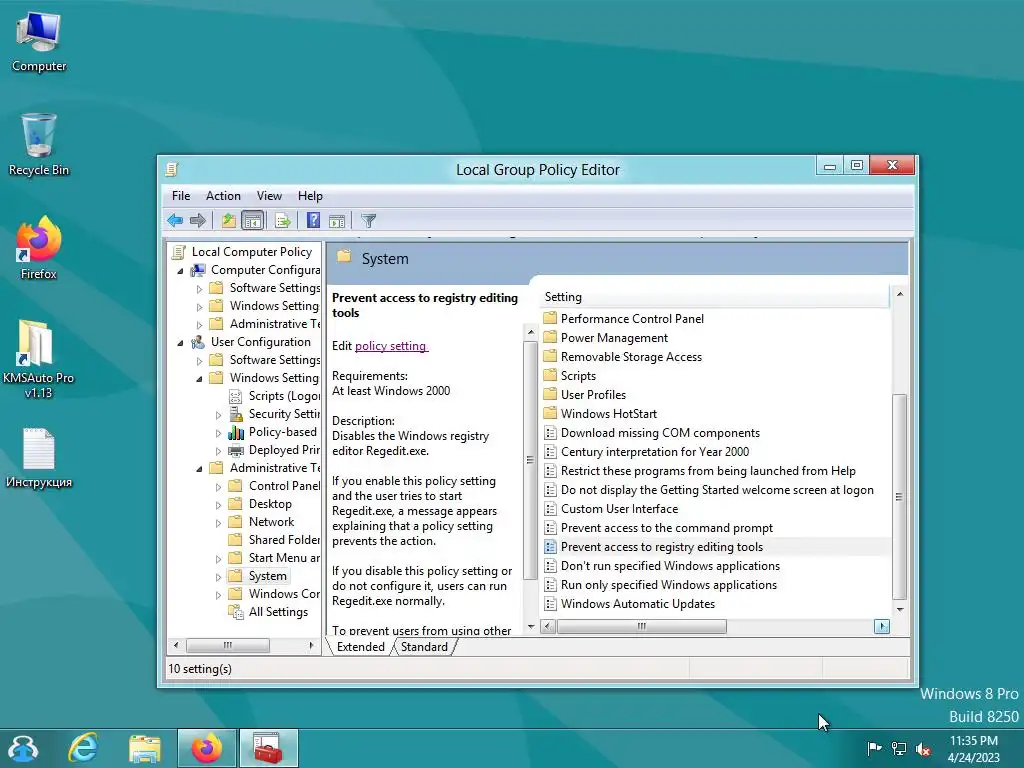The image size is (1024, 768).
Task: Click the Up one level toolbar icon
Action: [x=228, y=221]
